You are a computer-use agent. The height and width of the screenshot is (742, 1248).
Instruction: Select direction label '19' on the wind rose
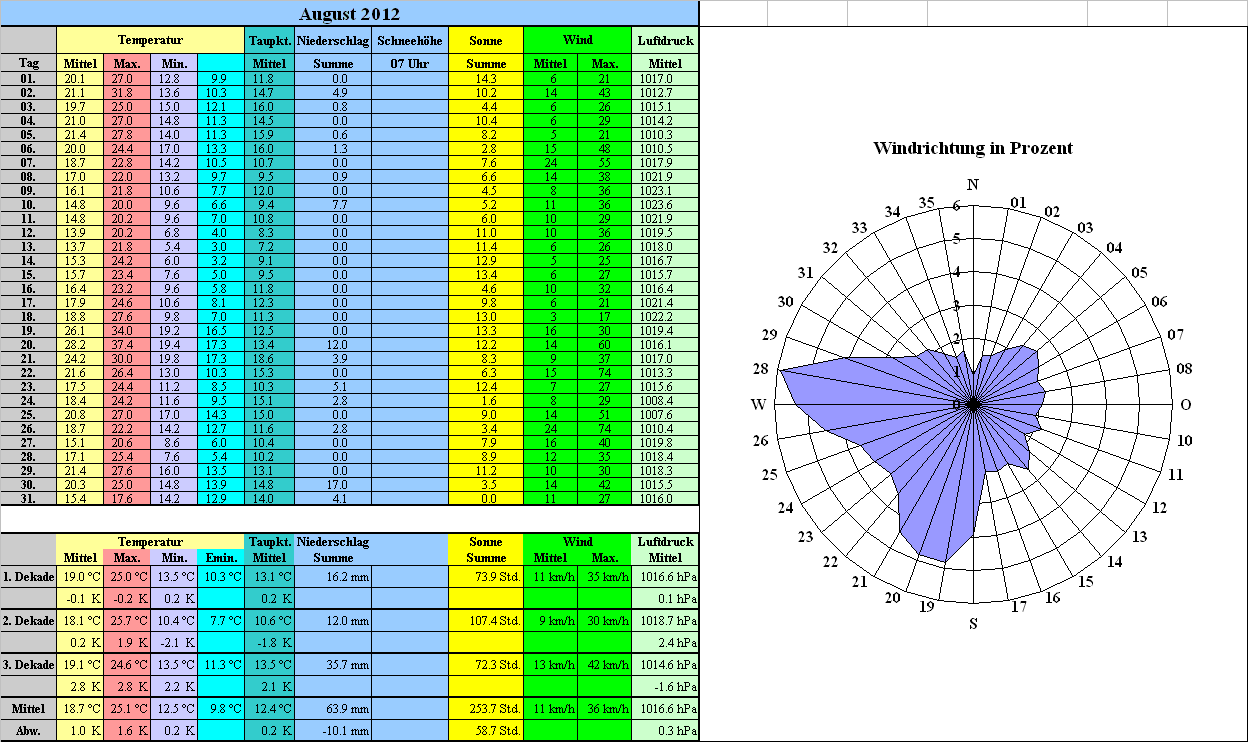click(x=926, y=606)
